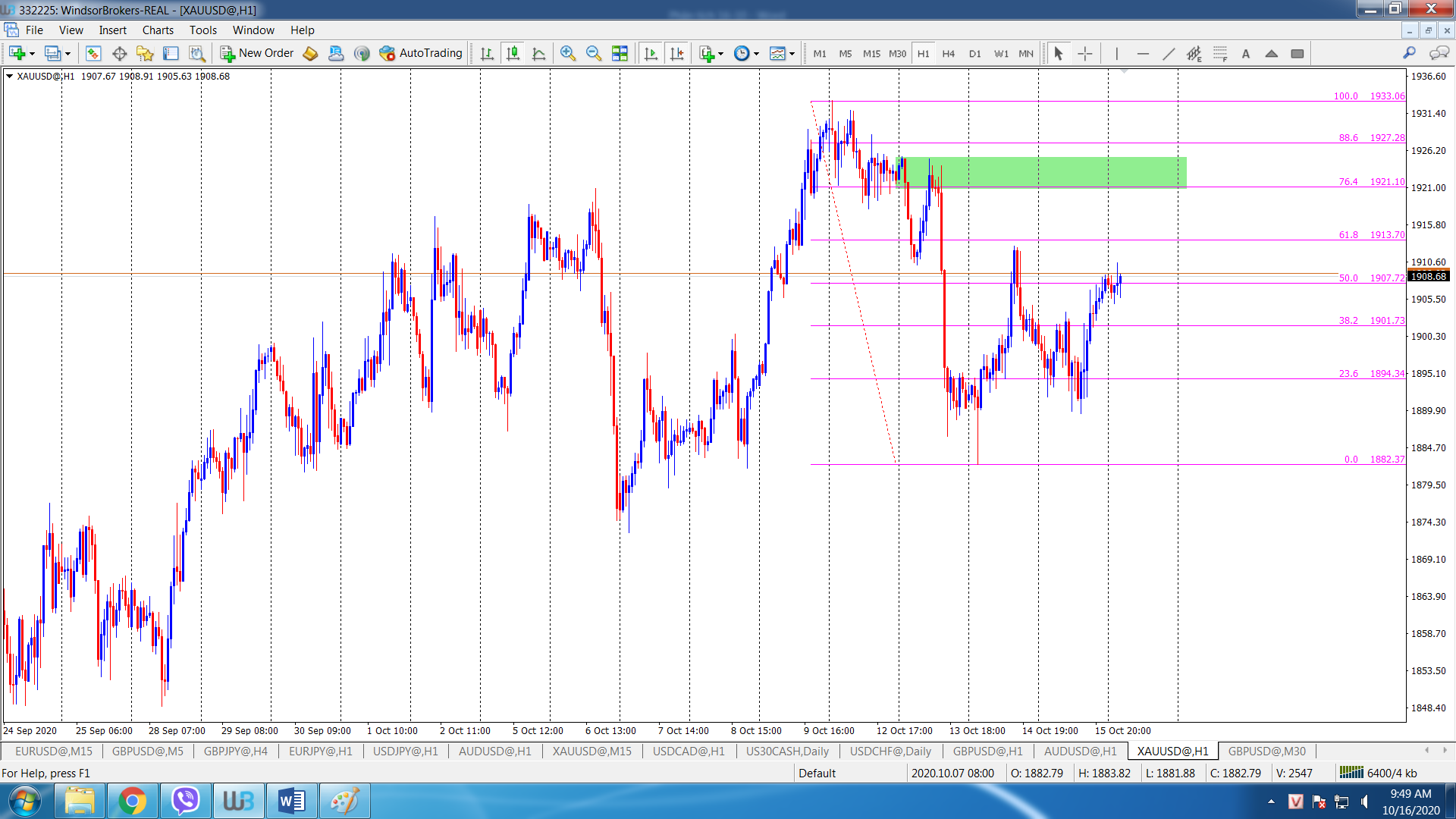The height and width of the screenshot is (819, 1456).
Task: Switch timeframe to M1
Action: point(820,53)
